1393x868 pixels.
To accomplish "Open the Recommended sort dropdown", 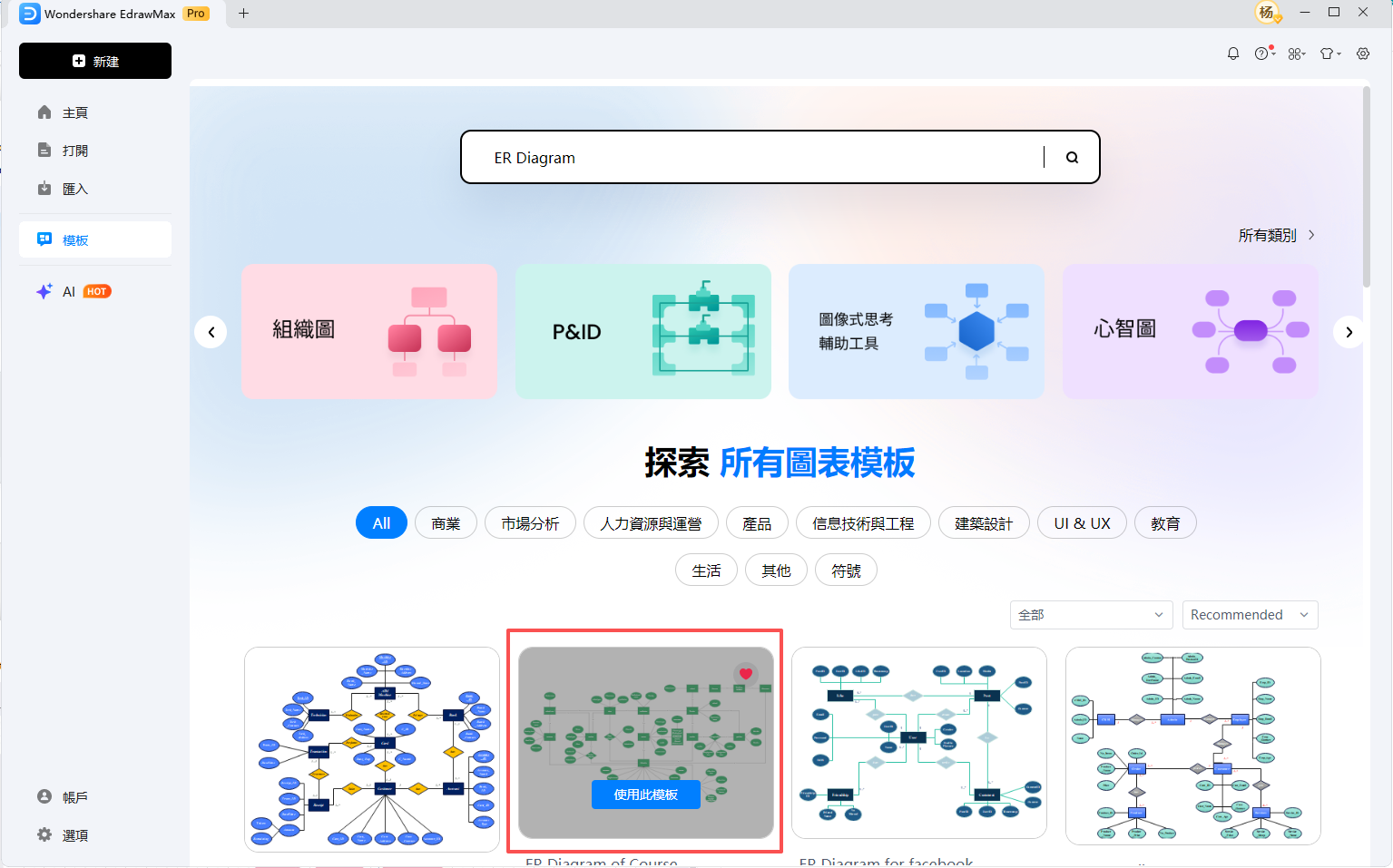I will click(x=1250, y=614).
